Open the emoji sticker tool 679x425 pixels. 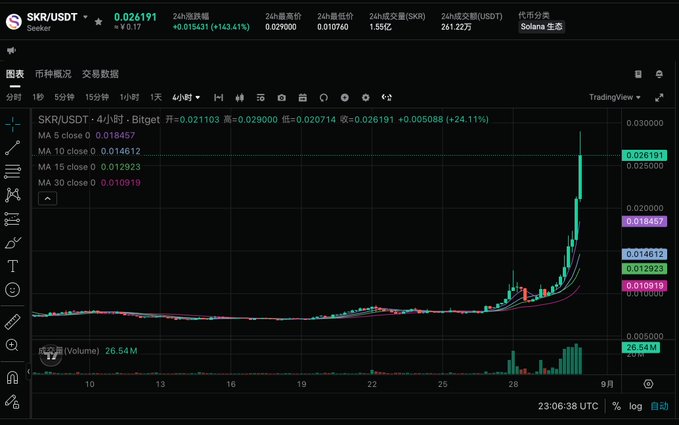13,289
